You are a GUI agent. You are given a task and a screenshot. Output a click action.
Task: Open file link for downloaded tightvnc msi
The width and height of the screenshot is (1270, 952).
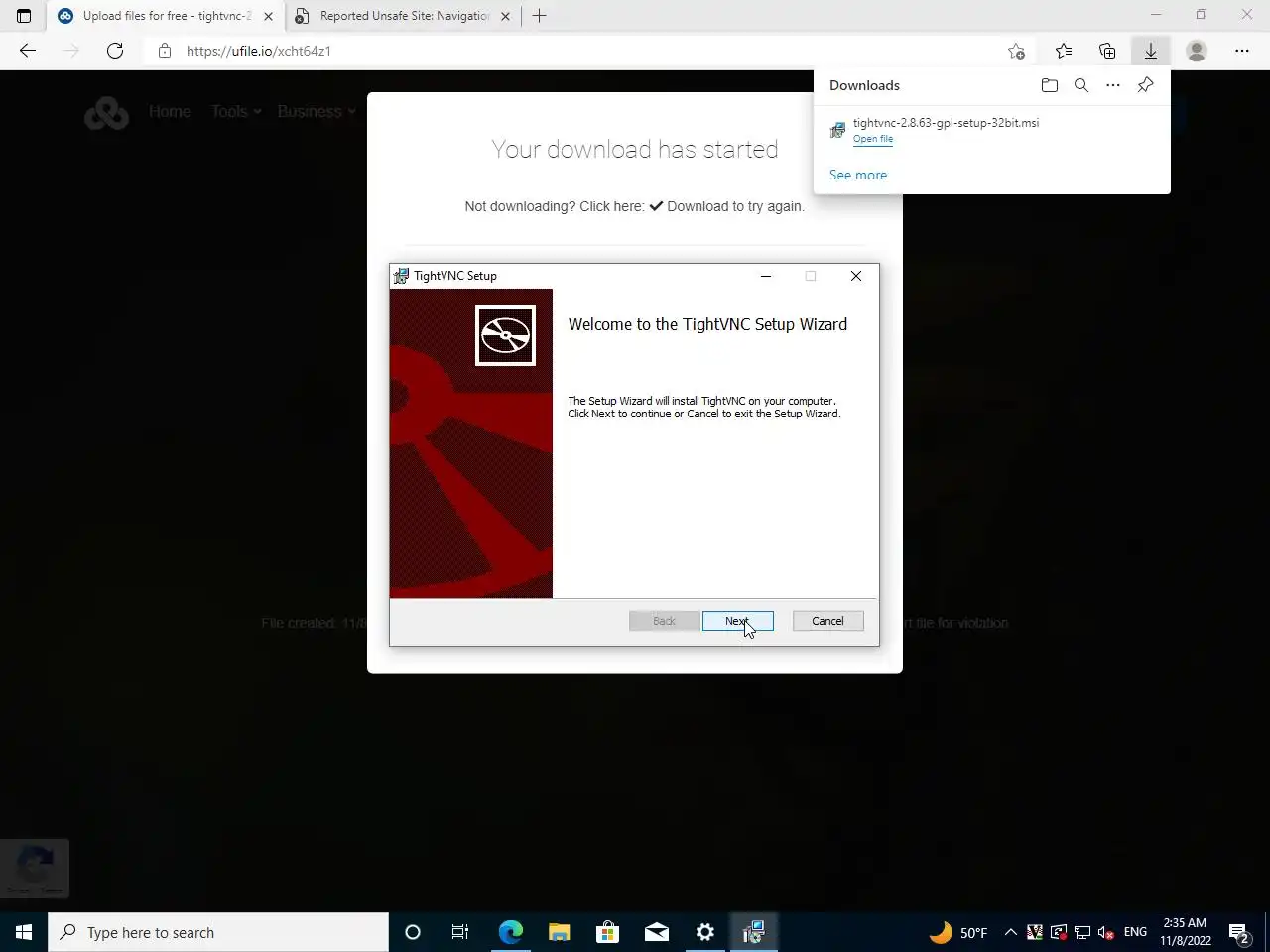click(x=873, y=139)
